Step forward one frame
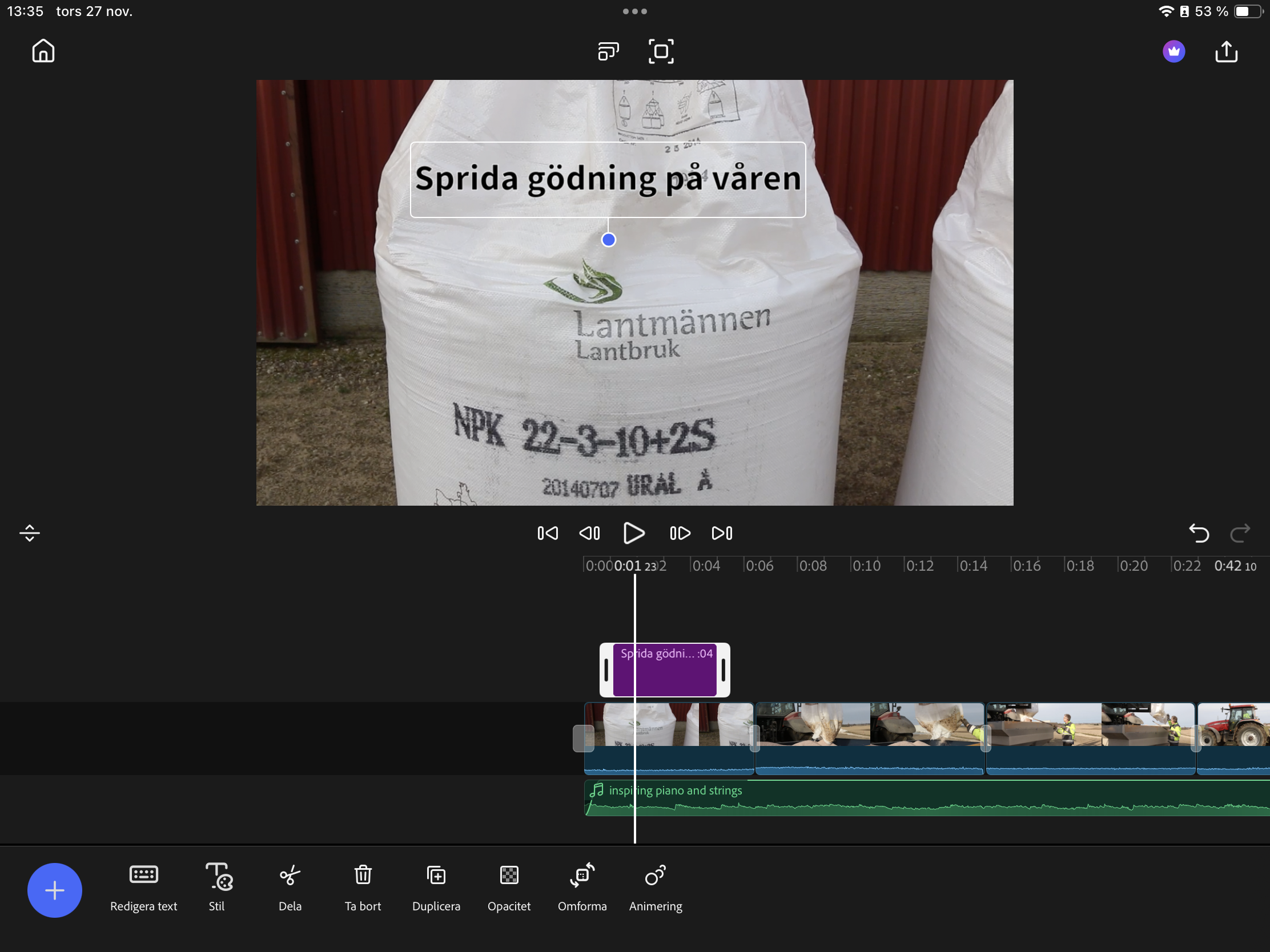Screen dimensions: 1270x952 [x=680, y=533]
